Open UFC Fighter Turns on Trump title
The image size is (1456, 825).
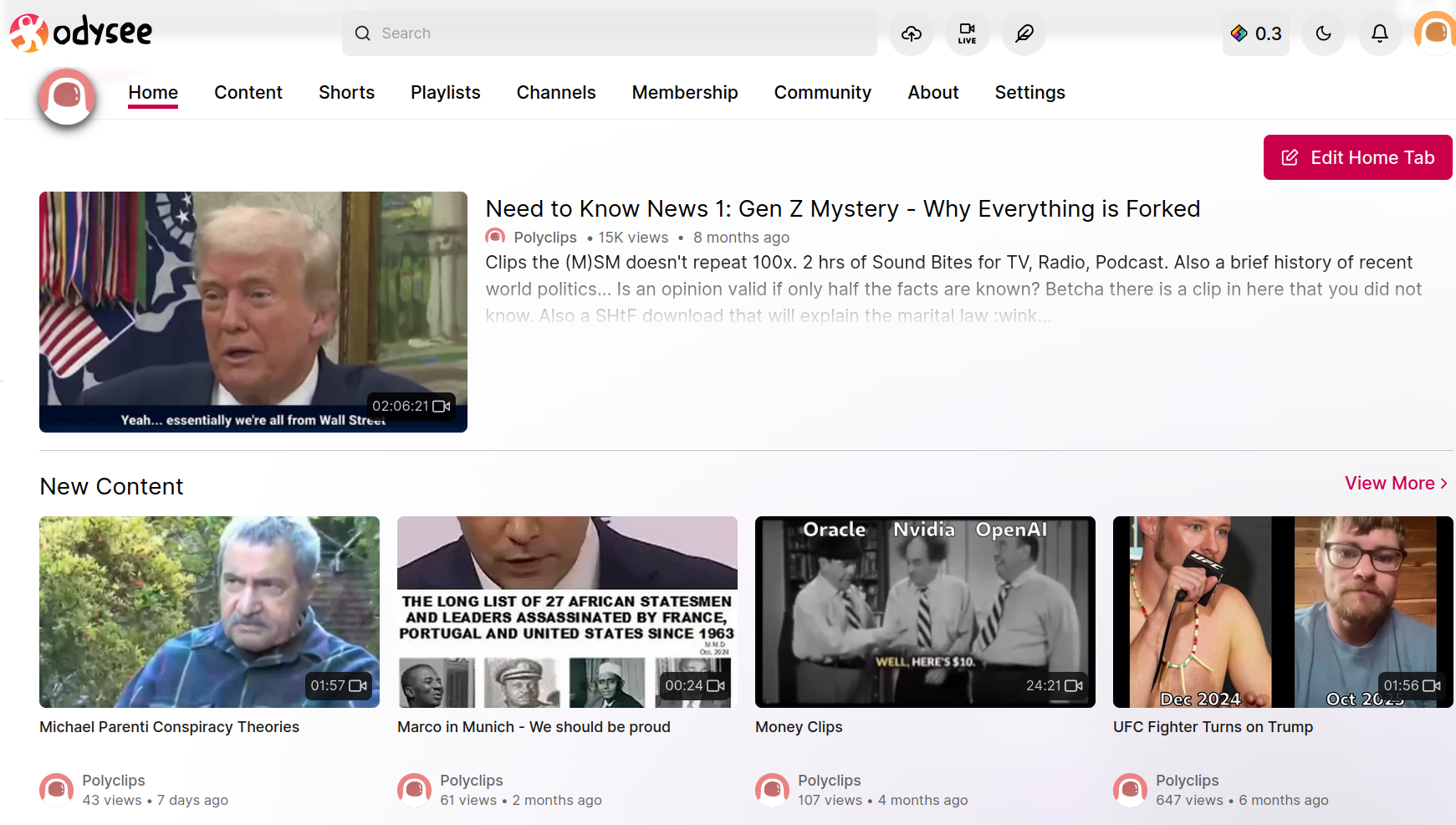click(x=1213, y=727)
